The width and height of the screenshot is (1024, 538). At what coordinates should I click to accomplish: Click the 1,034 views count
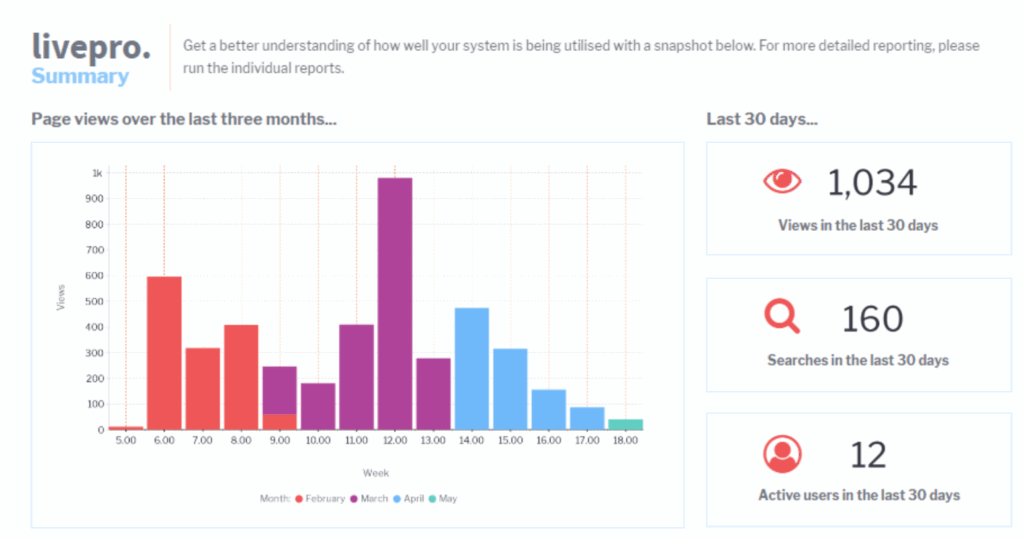point(872,182)
